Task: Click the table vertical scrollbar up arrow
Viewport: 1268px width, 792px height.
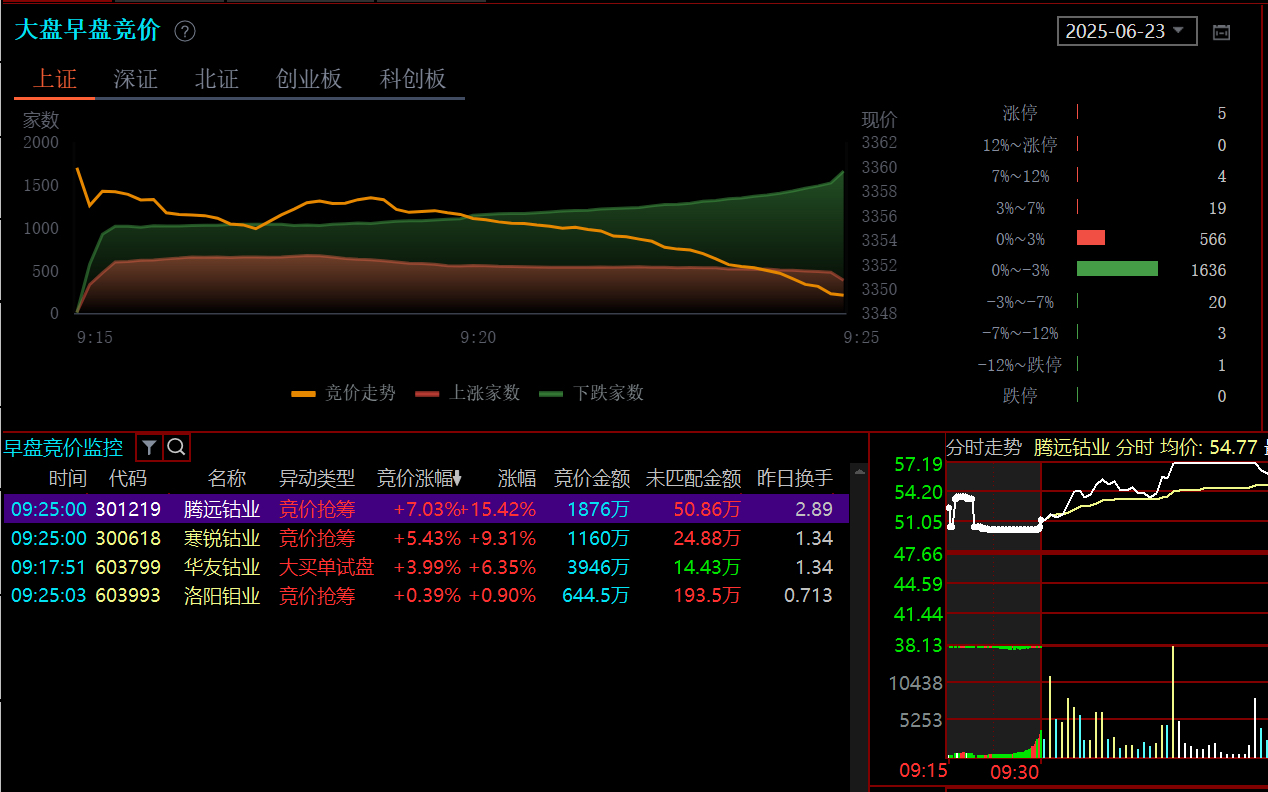Action: pyautogui.click(x=858, y=470)
